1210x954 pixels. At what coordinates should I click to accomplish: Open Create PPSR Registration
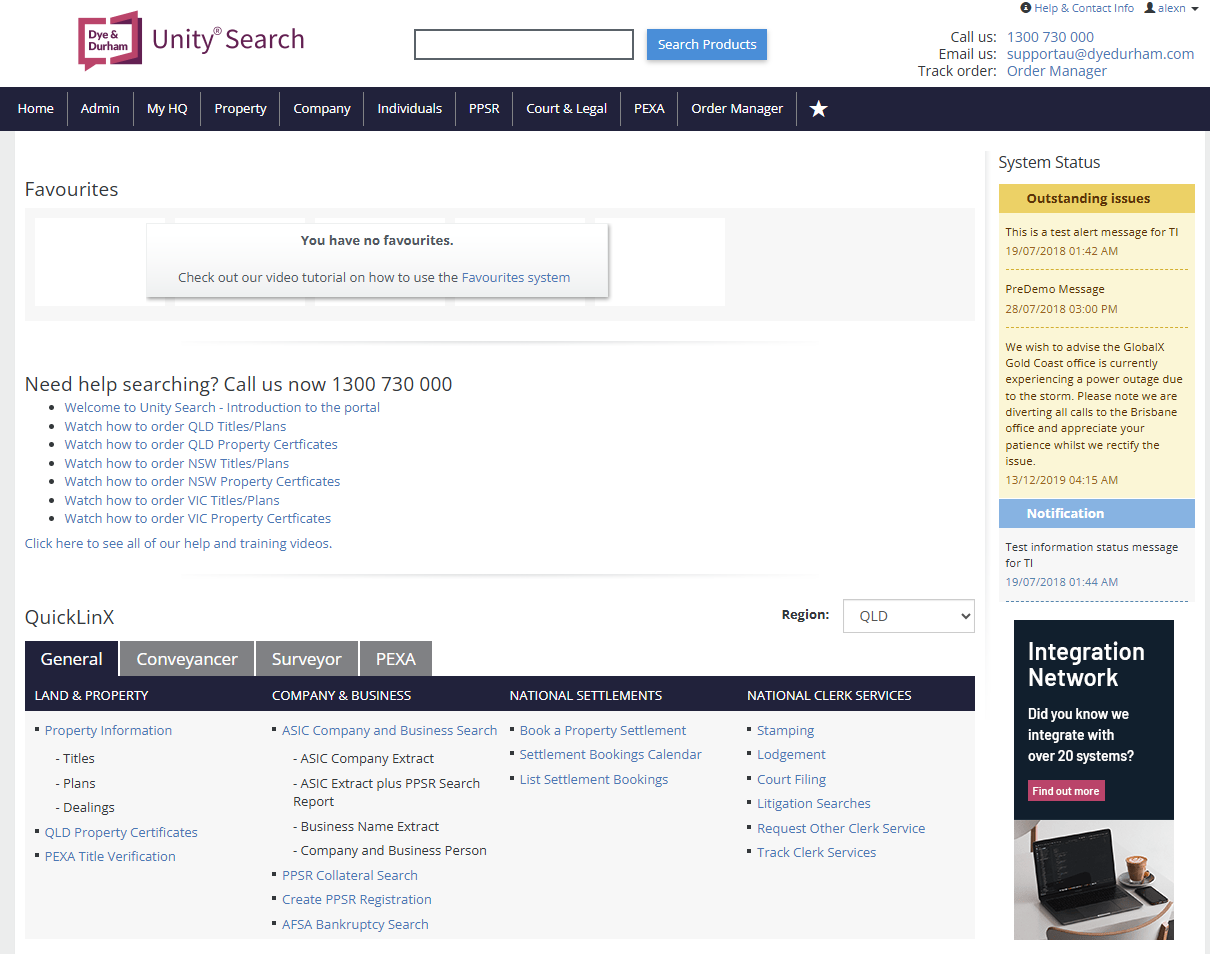pos(357,899)
